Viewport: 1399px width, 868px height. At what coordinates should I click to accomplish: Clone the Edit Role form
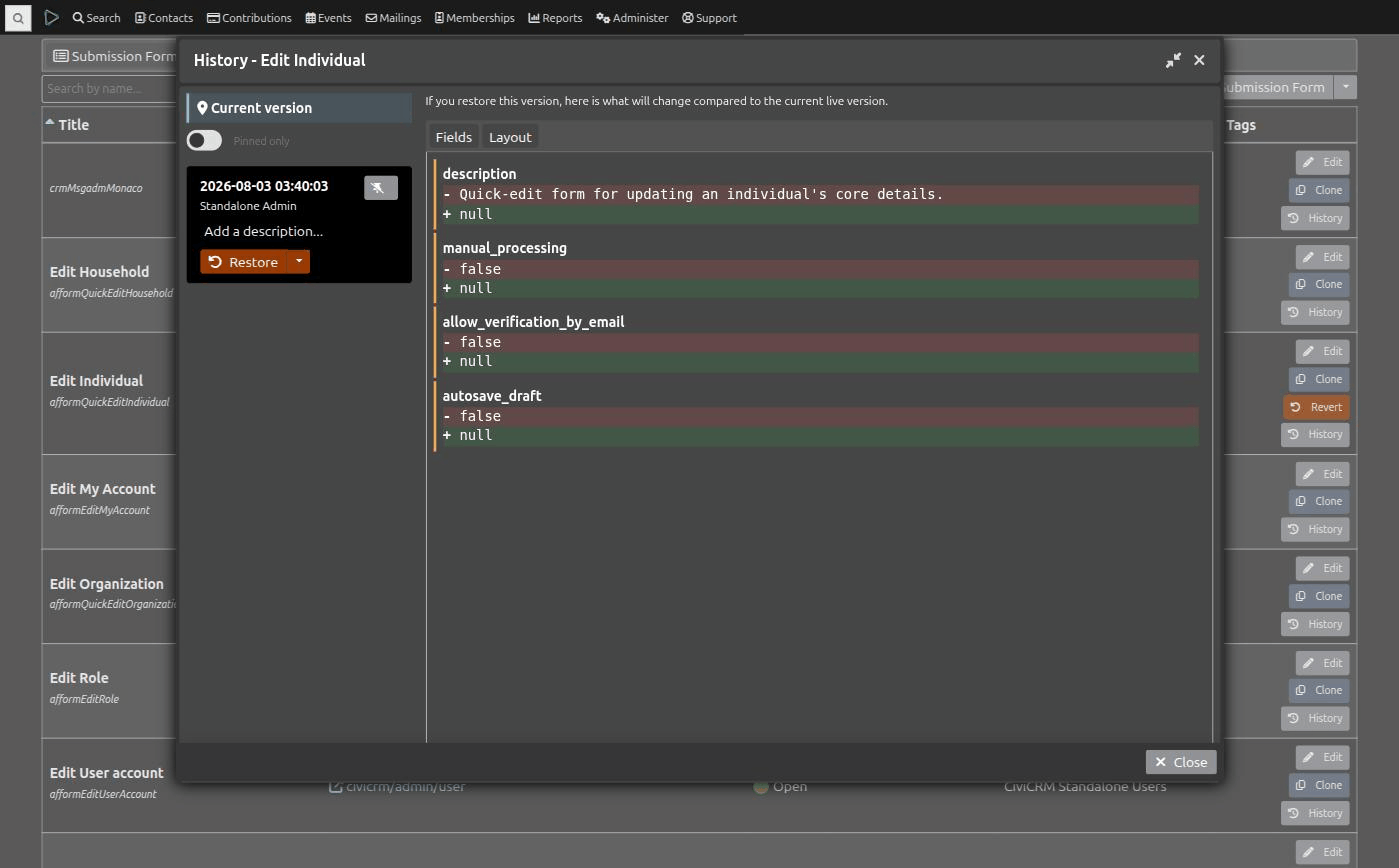pyautogui.click(x=1319, y=690)
